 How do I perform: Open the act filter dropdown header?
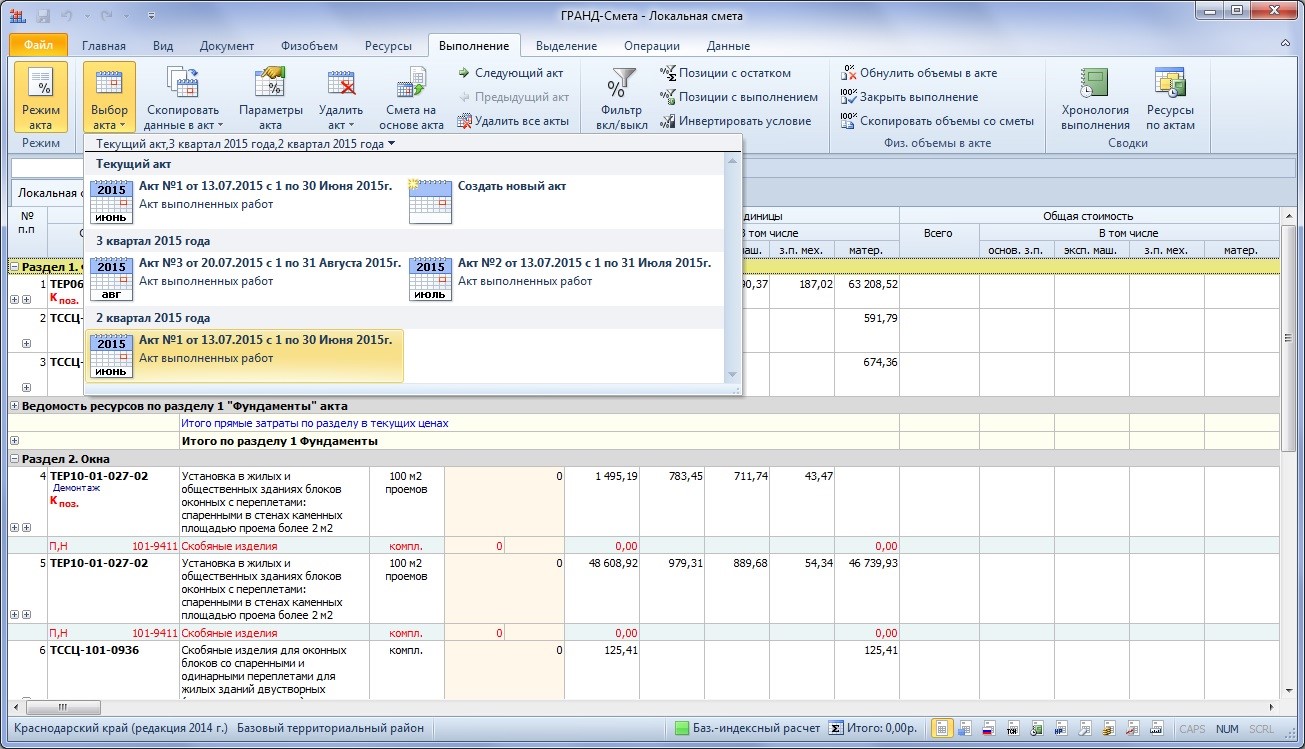tap(245, 144)
